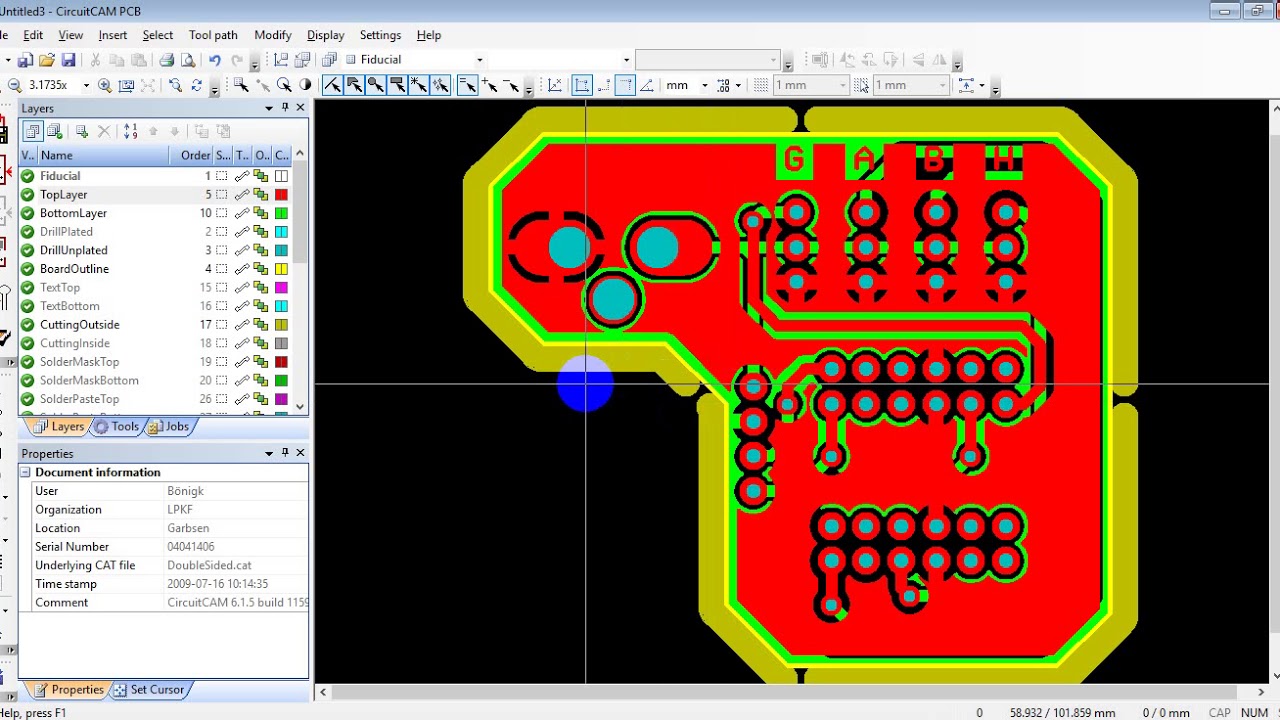The image size is (1280, 720).
Task: Switch to the Jobs tab
Action: click(x=169, y=426)
